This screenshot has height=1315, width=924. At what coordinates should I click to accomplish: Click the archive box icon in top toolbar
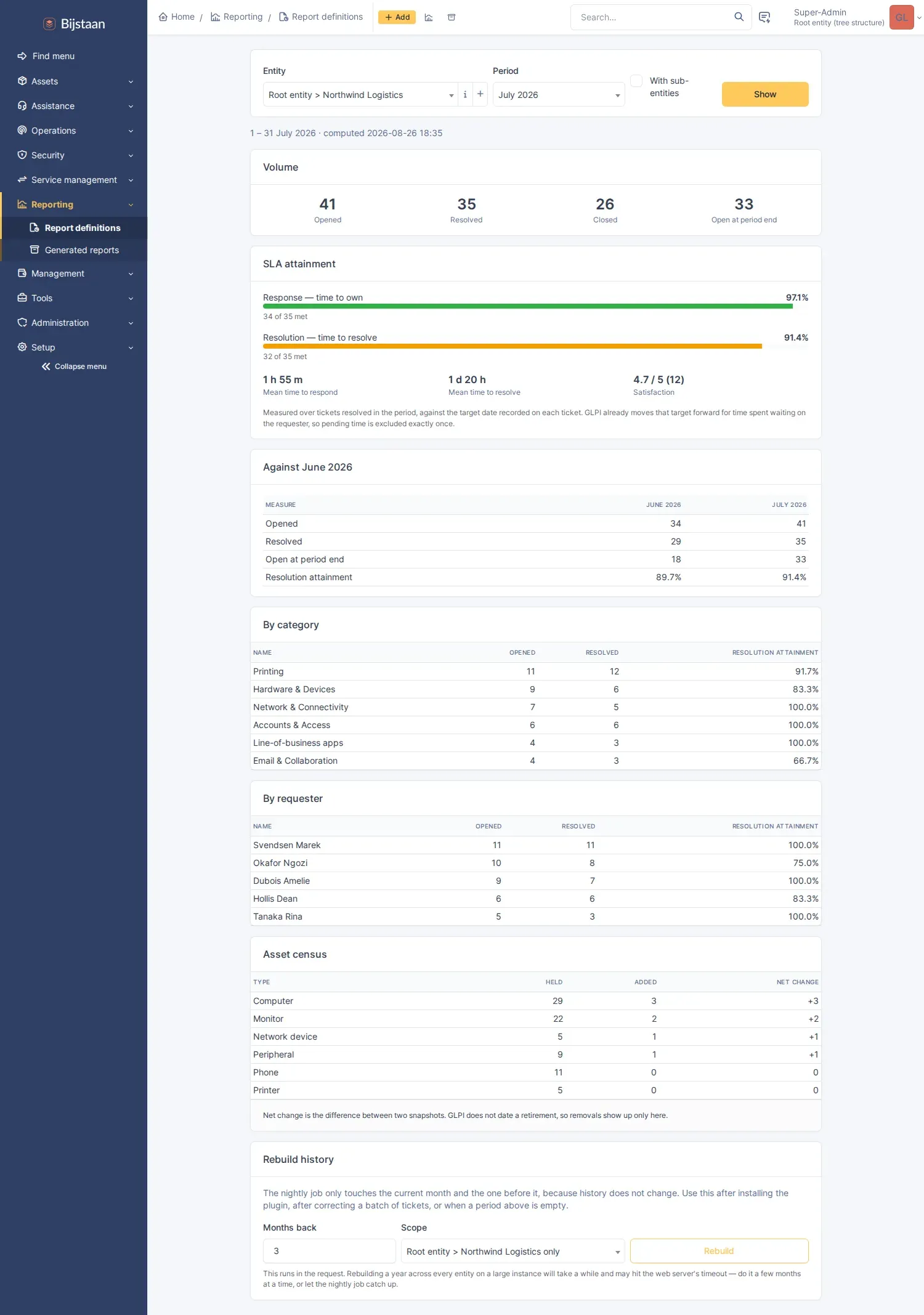pyautogui.click(x=452, y=17)
